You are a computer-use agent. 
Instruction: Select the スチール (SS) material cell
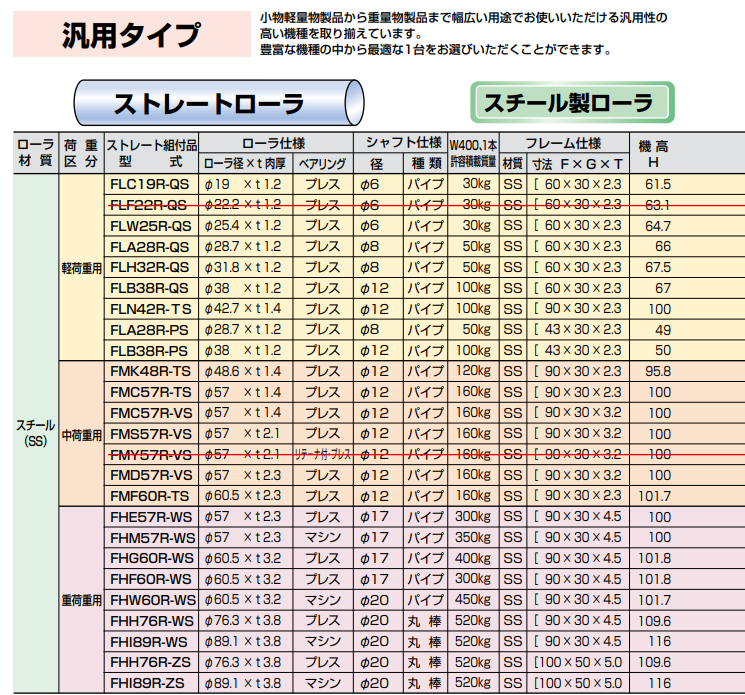click(36, 434)
